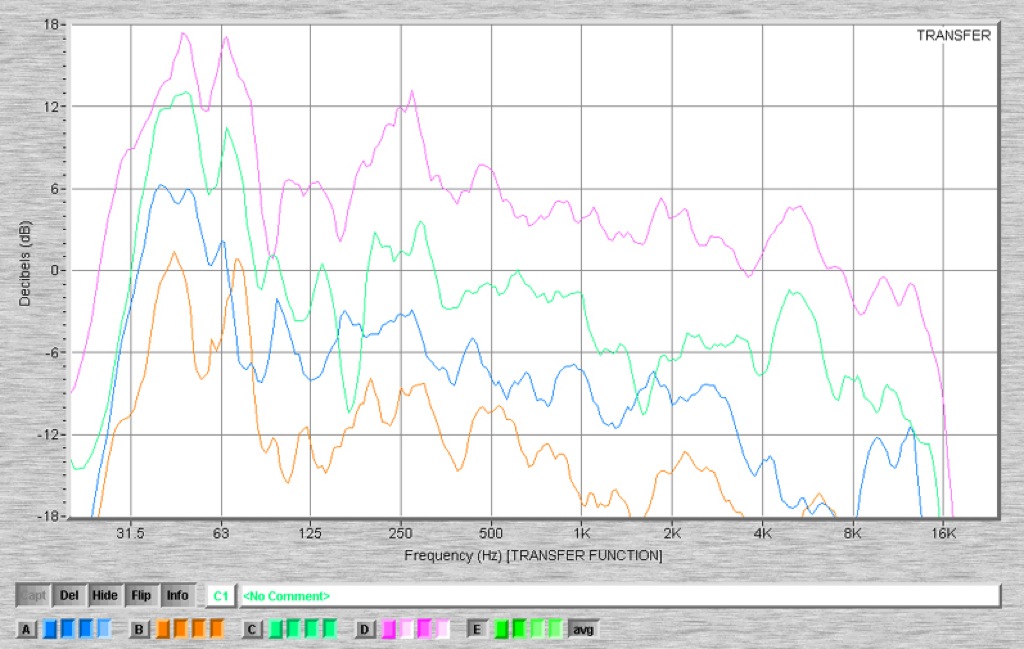
Task: Select the first orange slot in bank B
Action: [x=165, y=629]
